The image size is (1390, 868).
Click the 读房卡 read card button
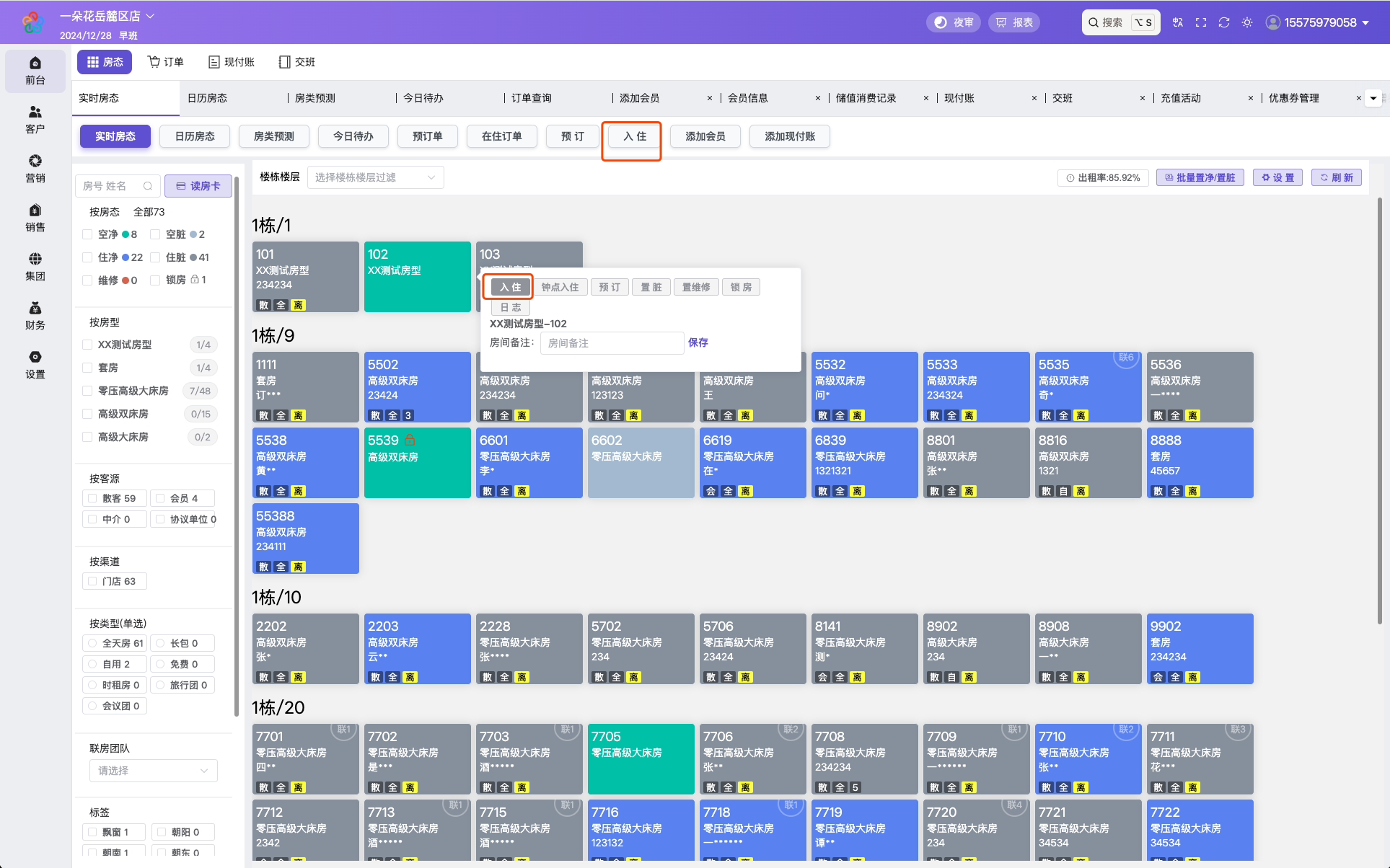tap(198, 186)
